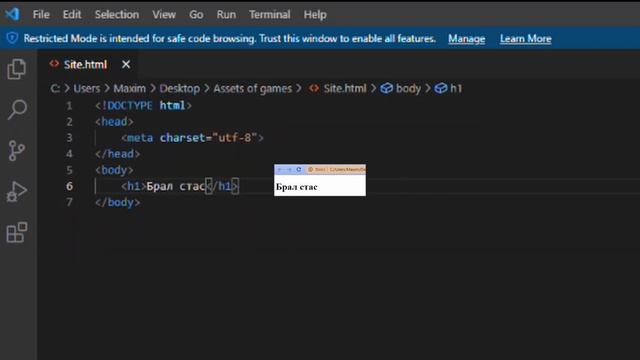Click line number 7 in the gutter
This screenshot has height=360, width=640.
tap(69, 202)
